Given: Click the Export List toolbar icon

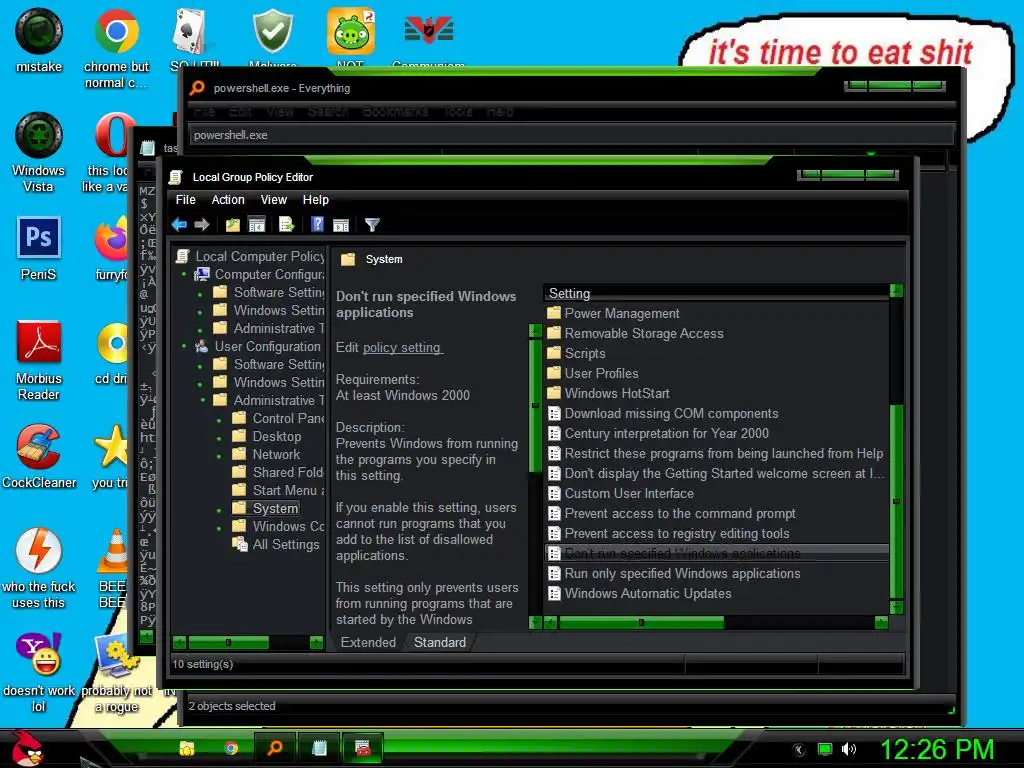Looking at the screenshot, I should pos(287,225).
